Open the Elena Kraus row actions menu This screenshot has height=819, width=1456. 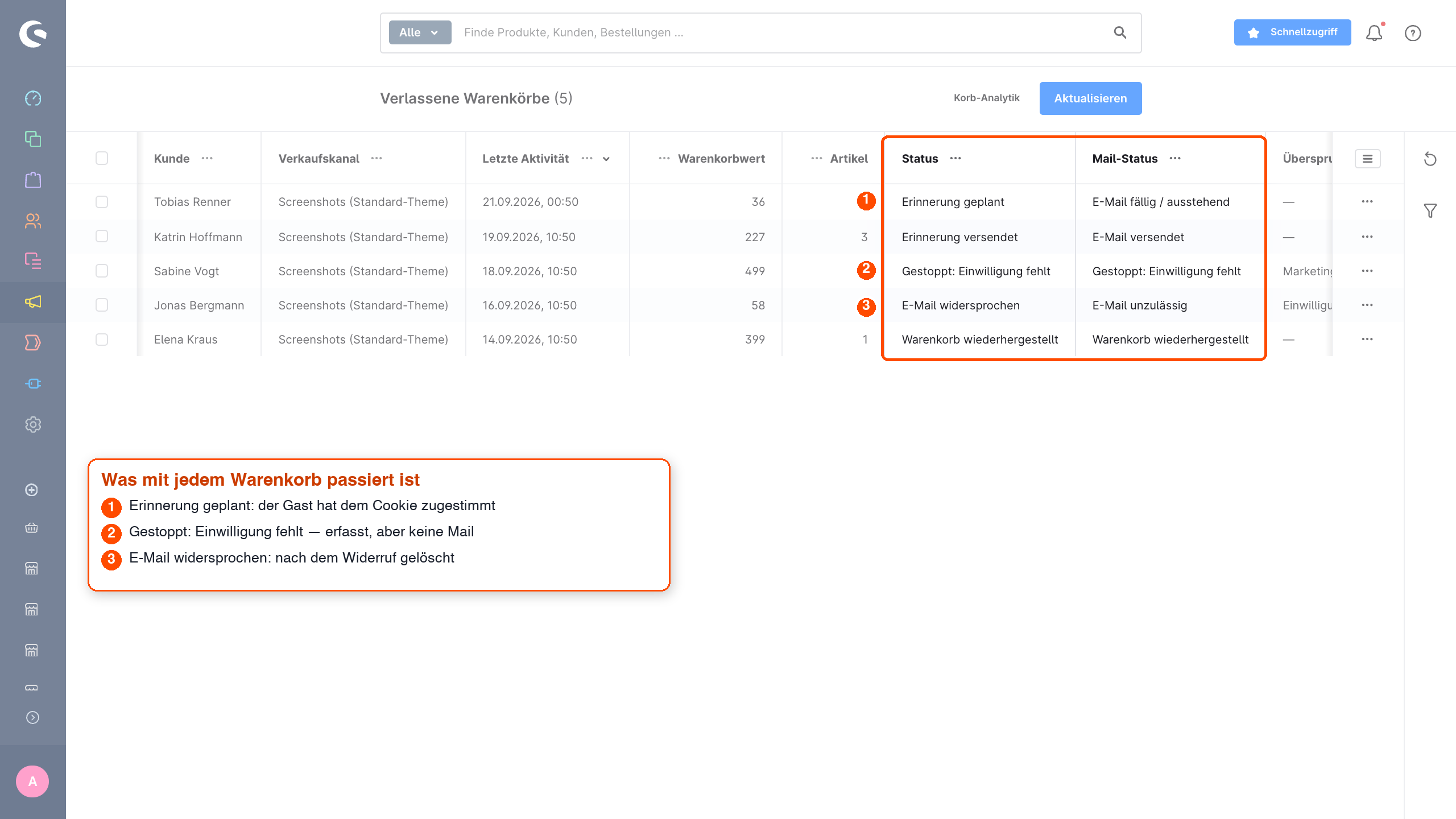(1367, 339)
